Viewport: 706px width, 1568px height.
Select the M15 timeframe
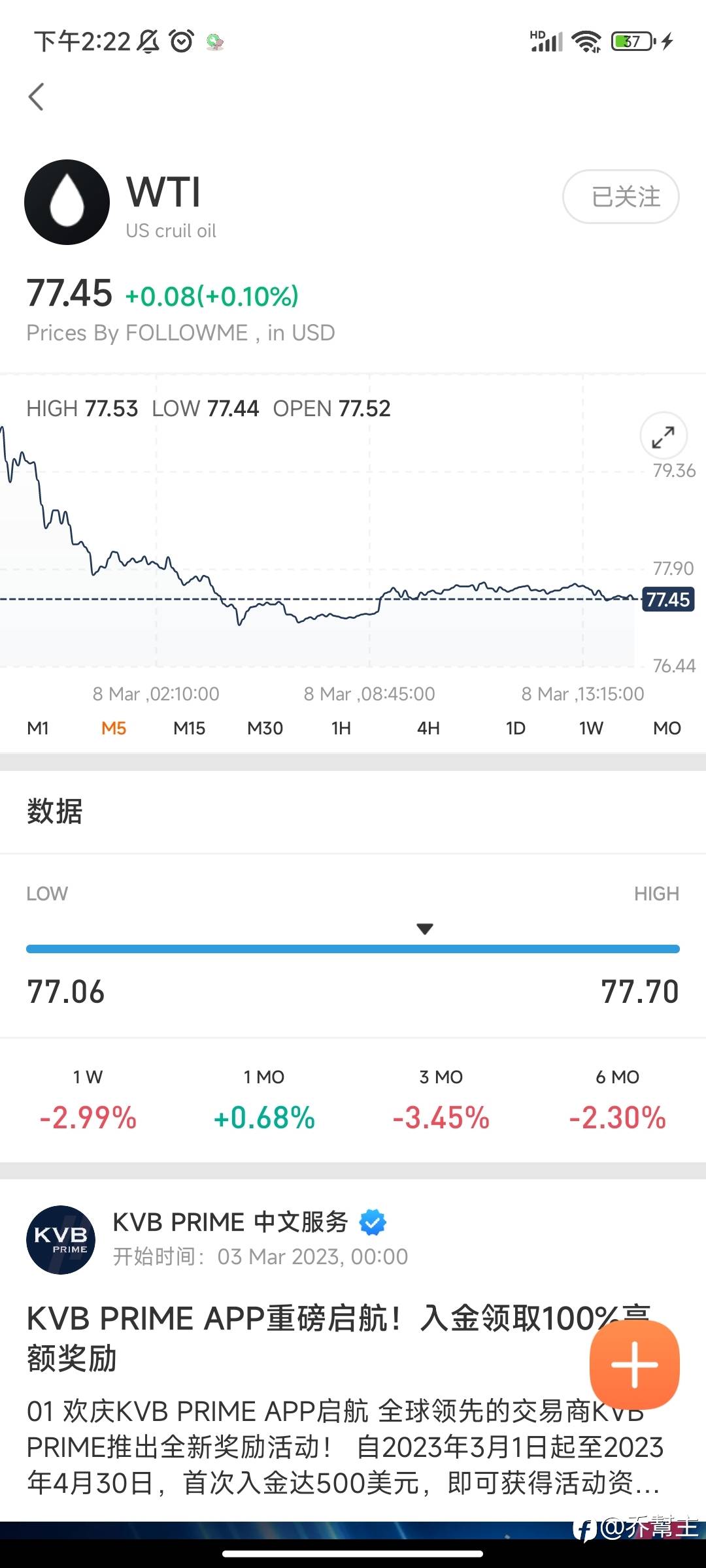pos(189,728)
